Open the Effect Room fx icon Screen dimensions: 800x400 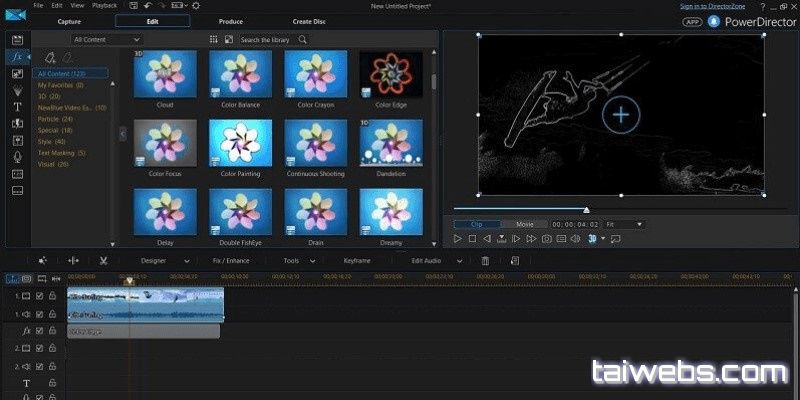(x=17, y=57)
